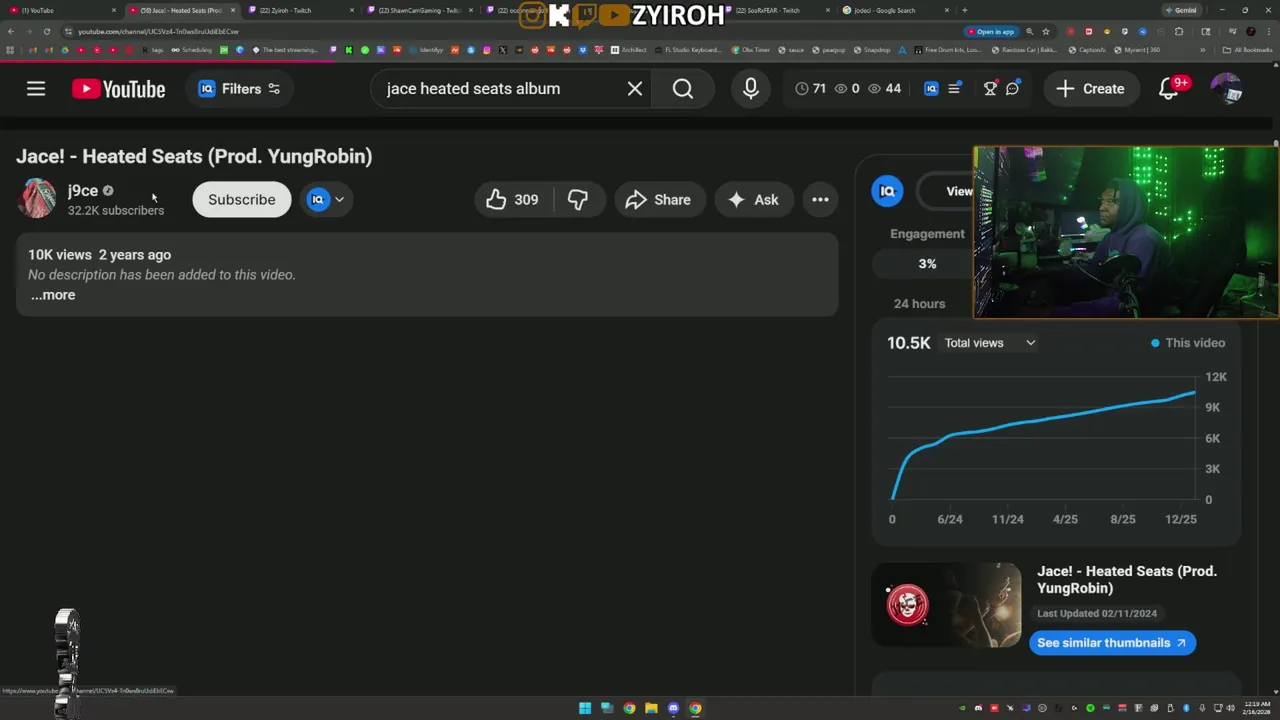The height and width of the screenshot is (720, 1280).
Task: Reload the page in Chrome
Action: [46, 31]
